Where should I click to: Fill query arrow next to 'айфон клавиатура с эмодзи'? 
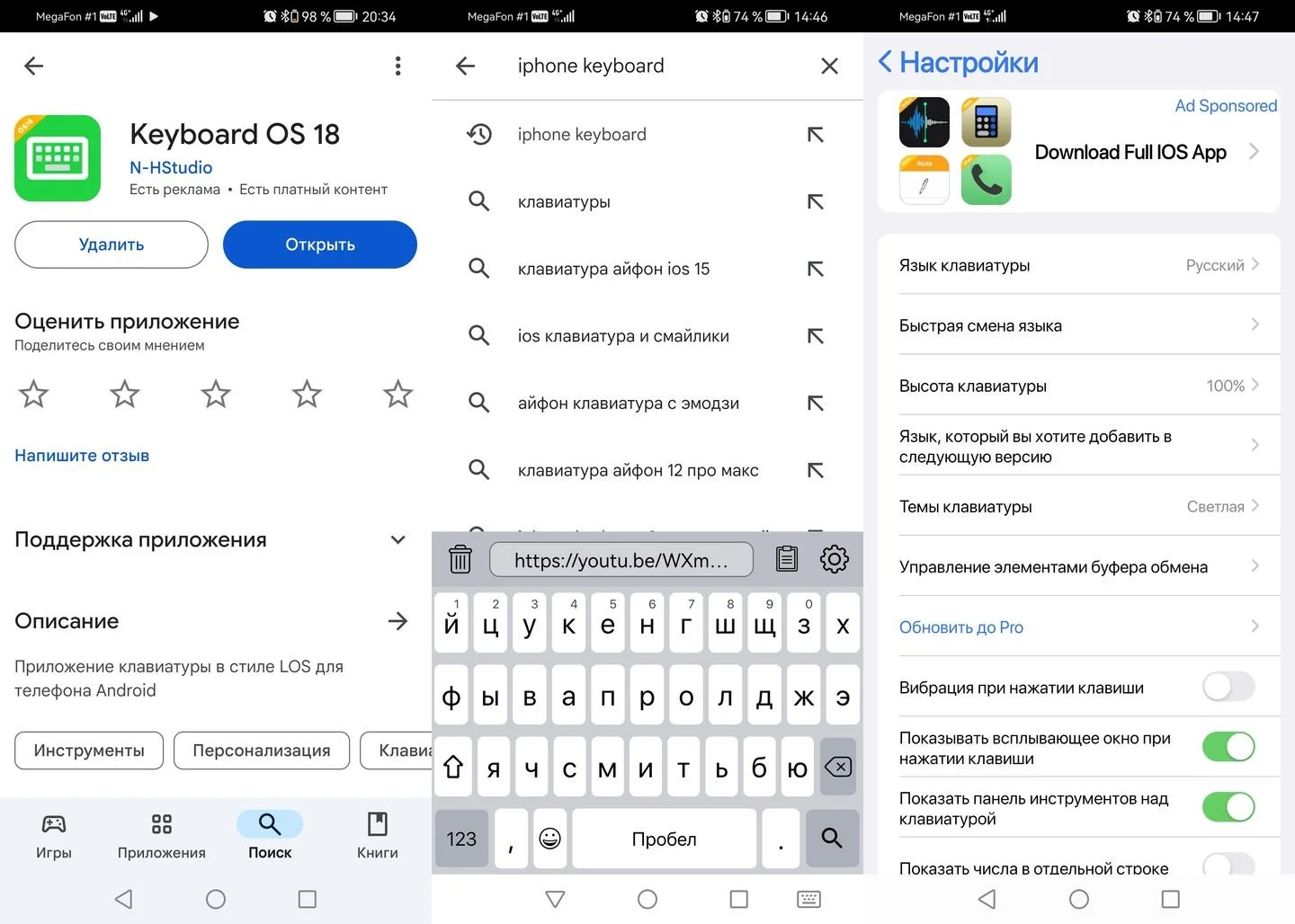pos(816,404)
